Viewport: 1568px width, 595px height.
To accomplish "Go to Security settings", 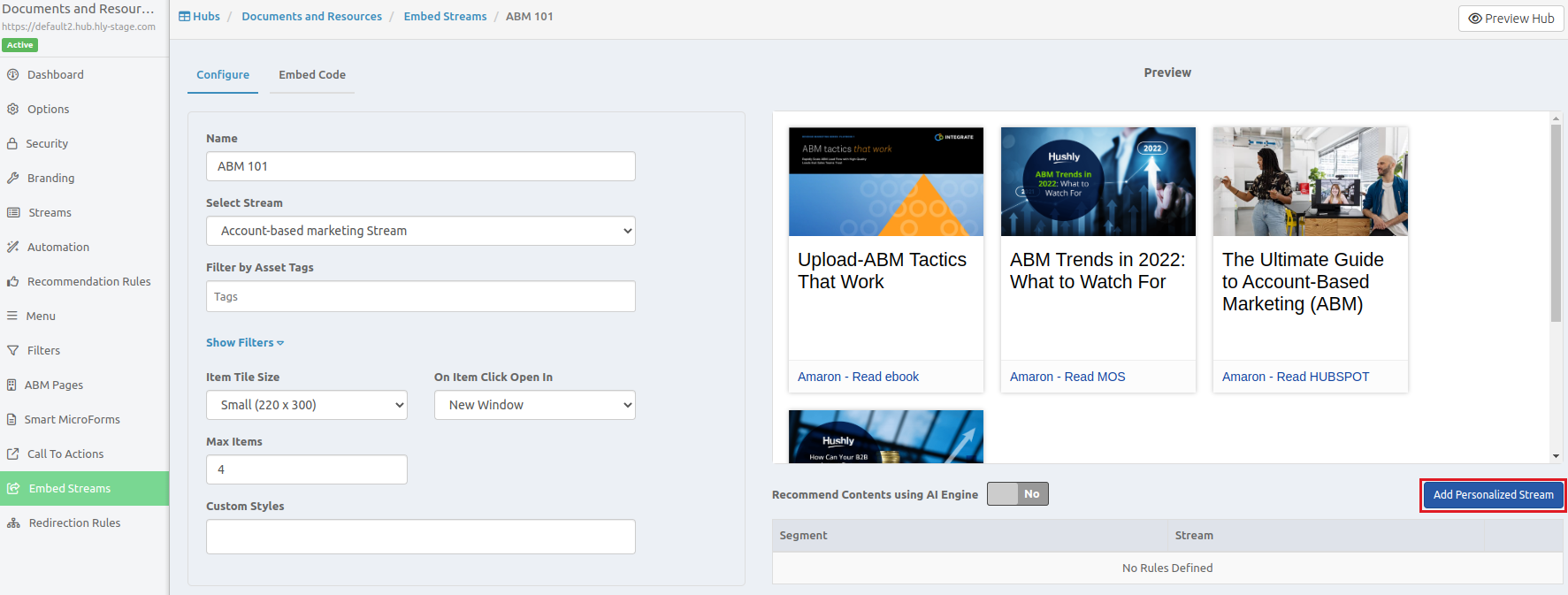I will (84, 144).
